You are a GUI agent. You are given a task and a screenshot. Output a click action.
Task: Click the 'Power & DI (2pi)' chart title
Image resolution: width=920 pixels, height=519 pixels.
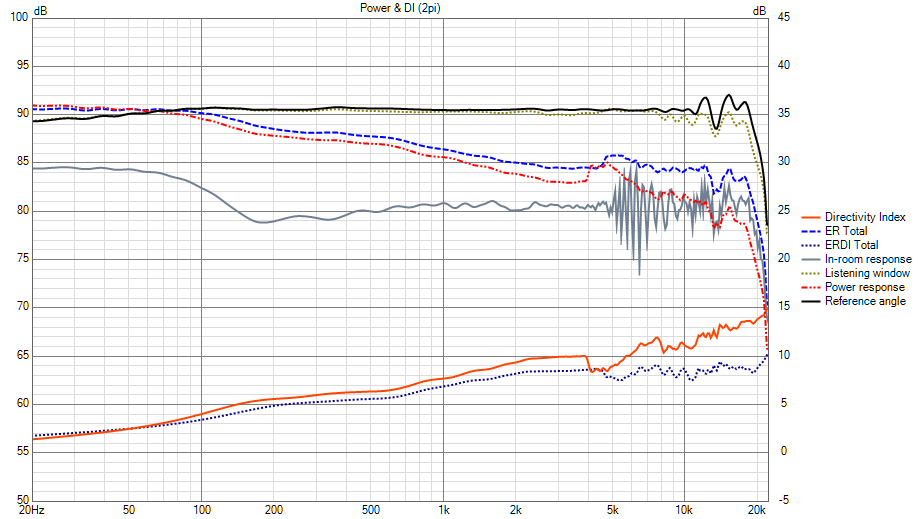pyautogui.click(x=400, y=8)
